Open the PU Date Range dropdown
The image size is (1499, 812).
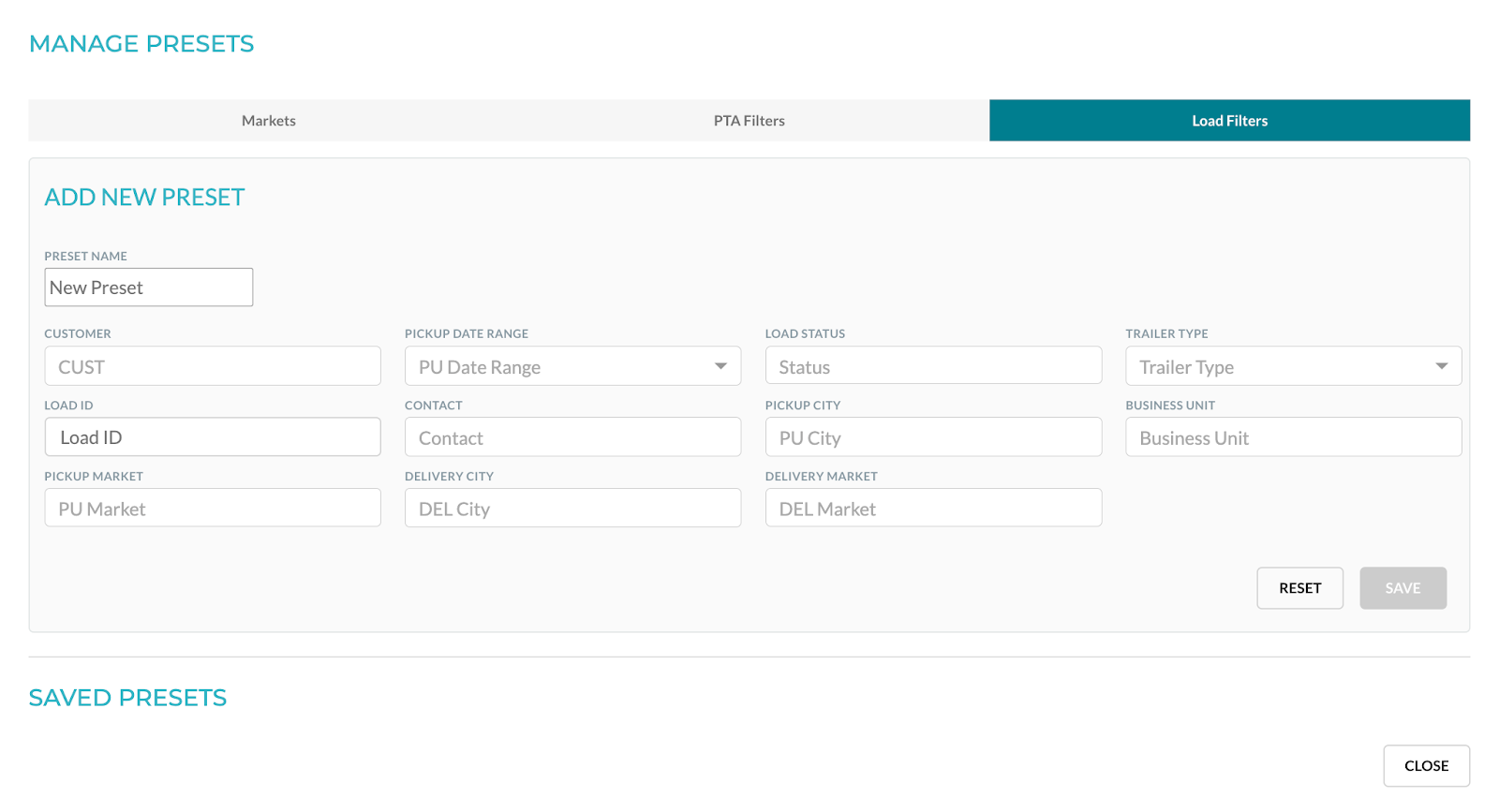pos(572,366)
